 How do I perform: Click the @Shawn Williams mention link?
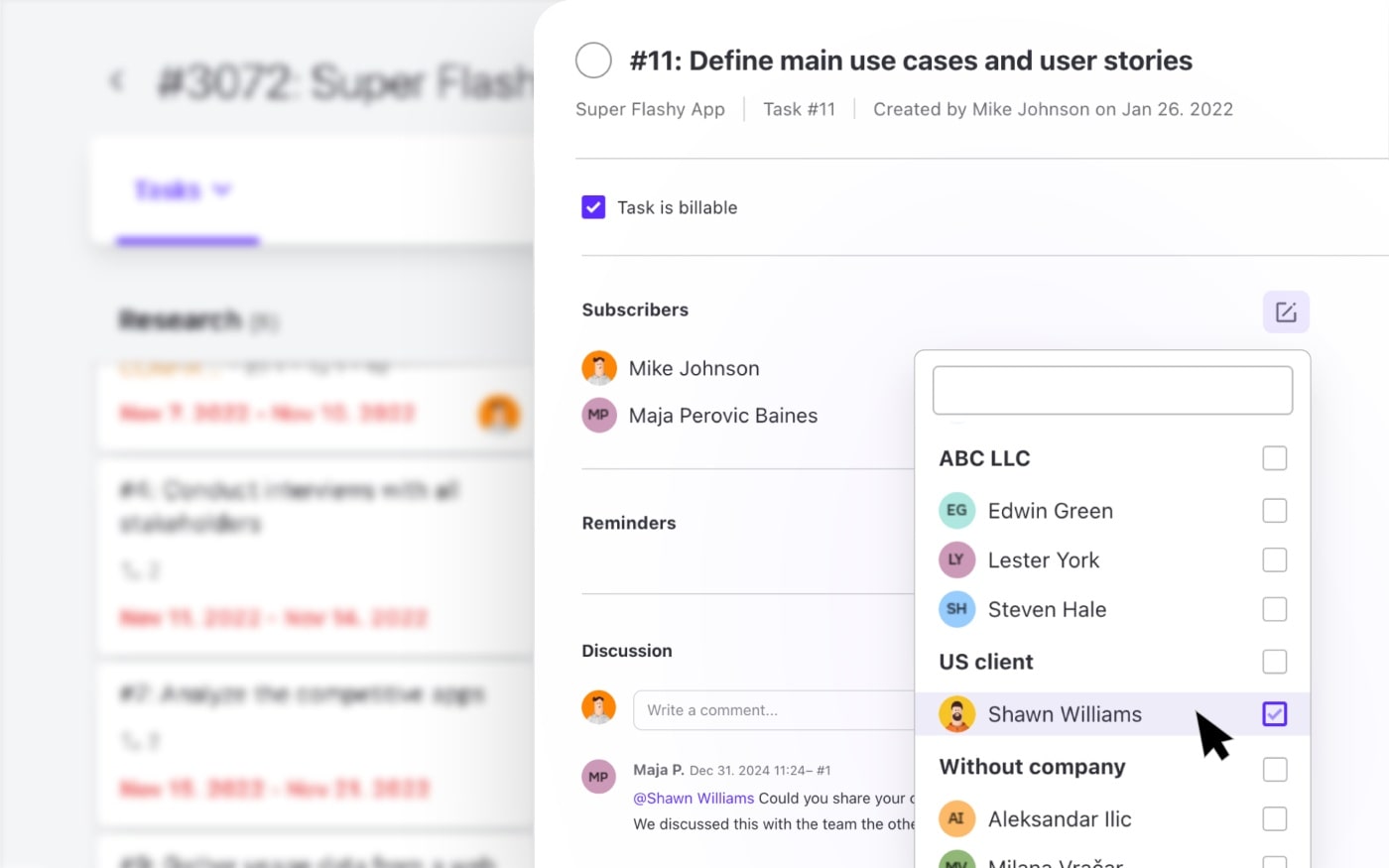pyautogui.click(x=693, y=798)
